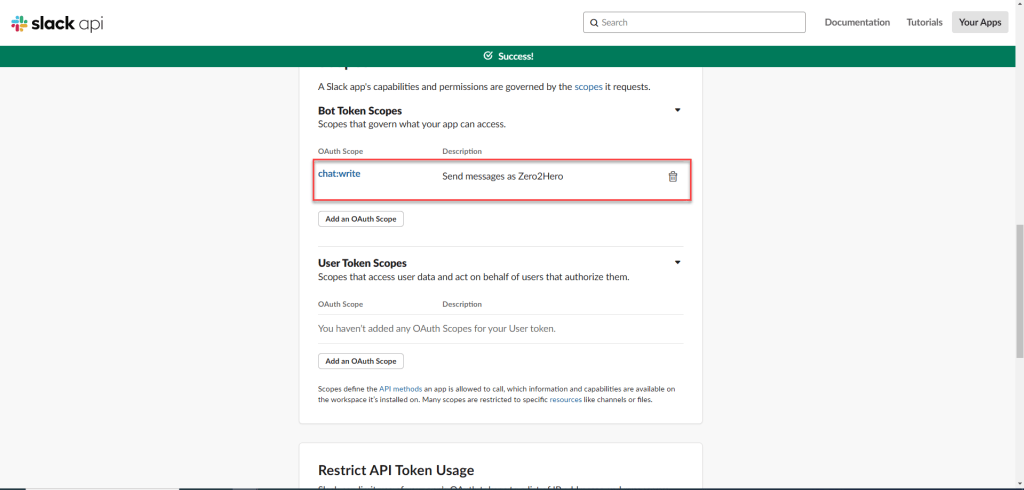Open the chat:write scope link

tap(339, 173)
